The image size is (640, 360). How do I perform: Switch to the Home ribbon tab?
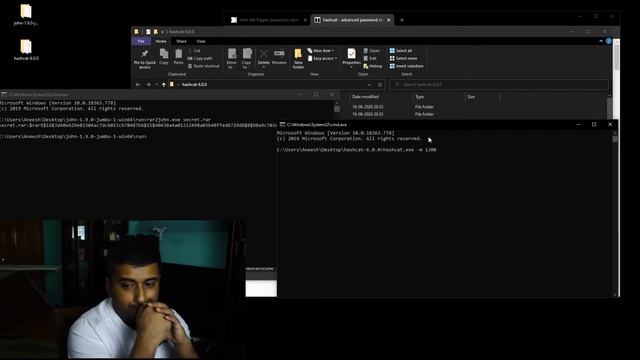point(161,41)
